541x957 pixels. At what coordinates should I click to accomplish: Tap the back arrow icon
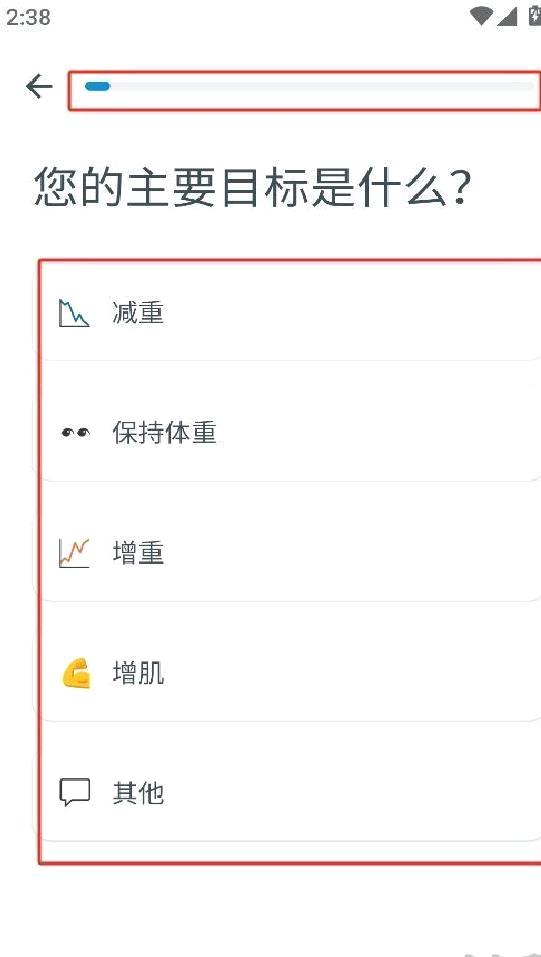(39, 87)
